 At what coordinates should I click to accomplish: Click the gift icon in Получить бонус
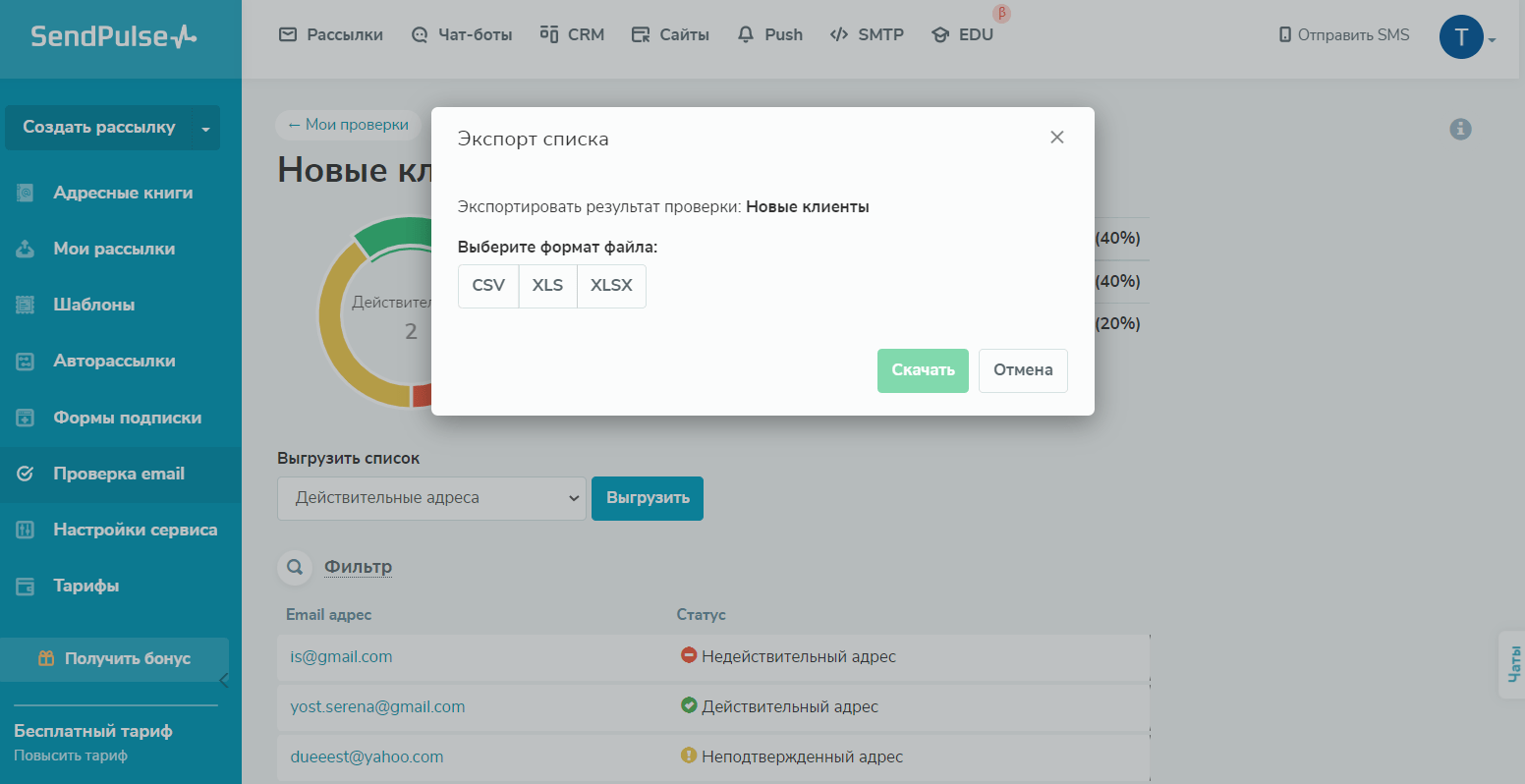click(x=46, y=658)
